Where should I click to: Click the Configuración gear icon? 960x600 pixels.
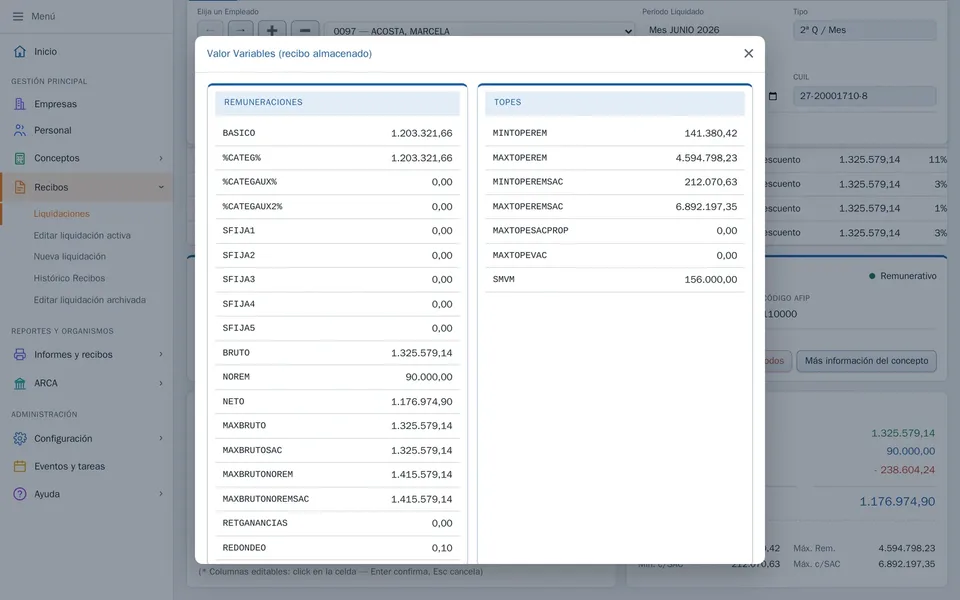click(20, 438)
